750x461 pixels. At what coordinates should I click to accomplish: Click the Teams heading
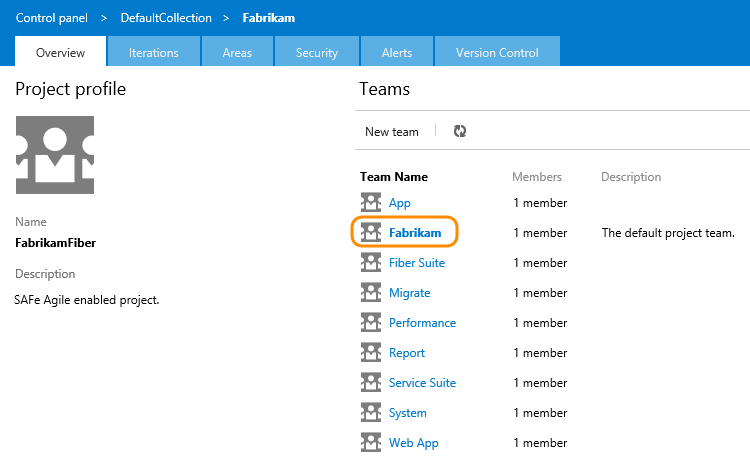[385, 89]
